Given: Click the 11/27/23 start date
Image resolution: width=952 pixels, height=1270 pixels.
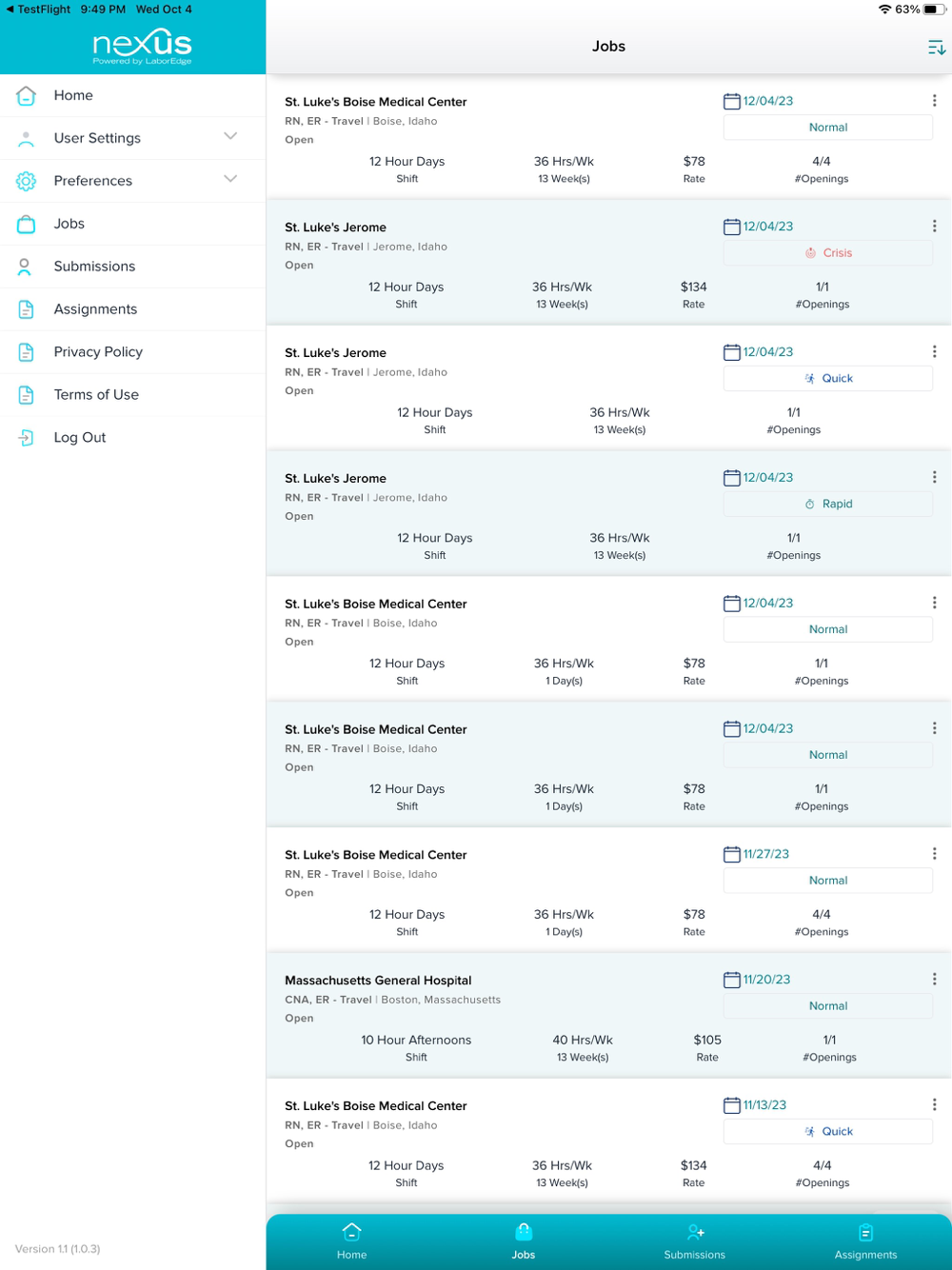Looking at the screenshot, I should pyautogui.click(x=766, y=854).
